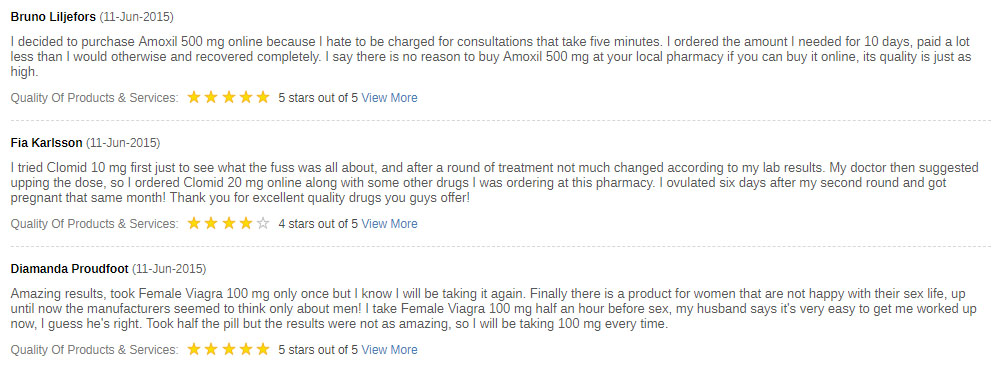This screenshot has width=1000, height=366.
Task: Click the Quality Of Products label in Bruno's review
Action: coord(94,98)
